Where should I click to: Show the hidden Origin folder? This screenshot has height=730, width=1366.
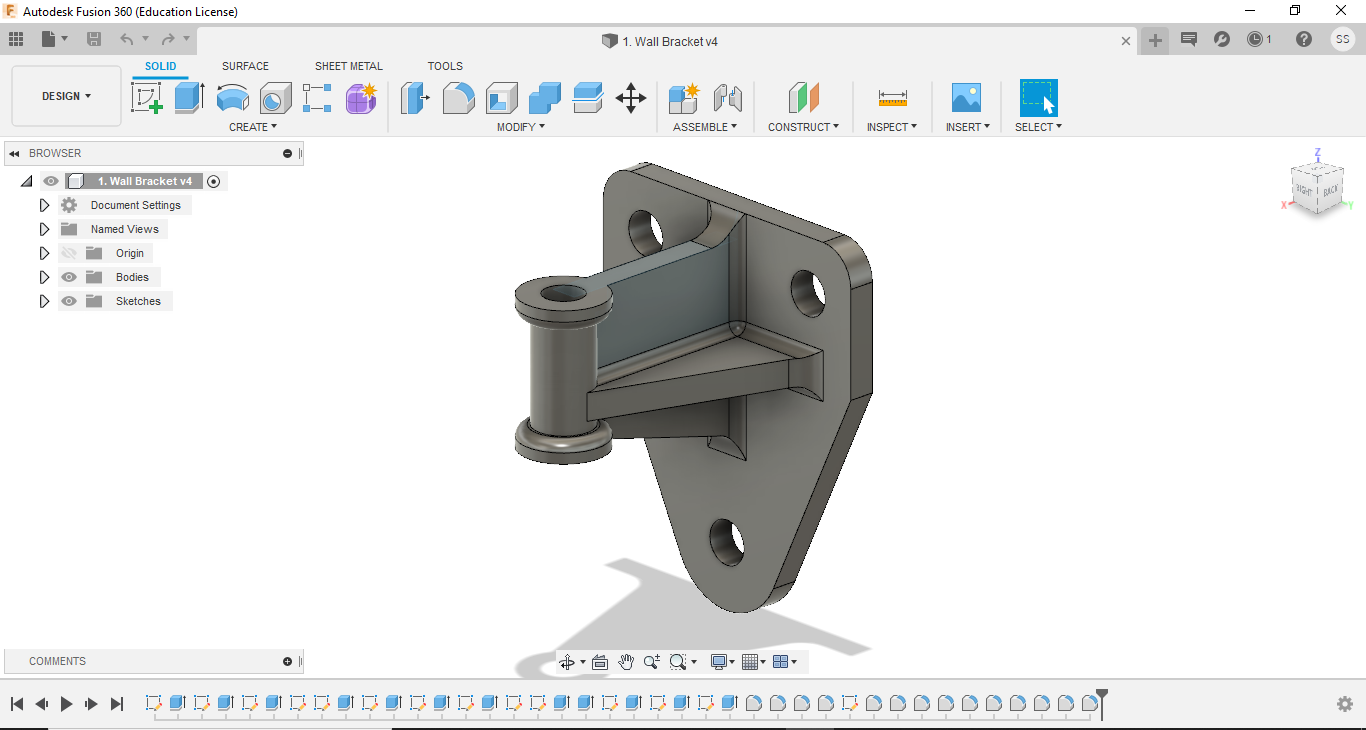point(69,253)
